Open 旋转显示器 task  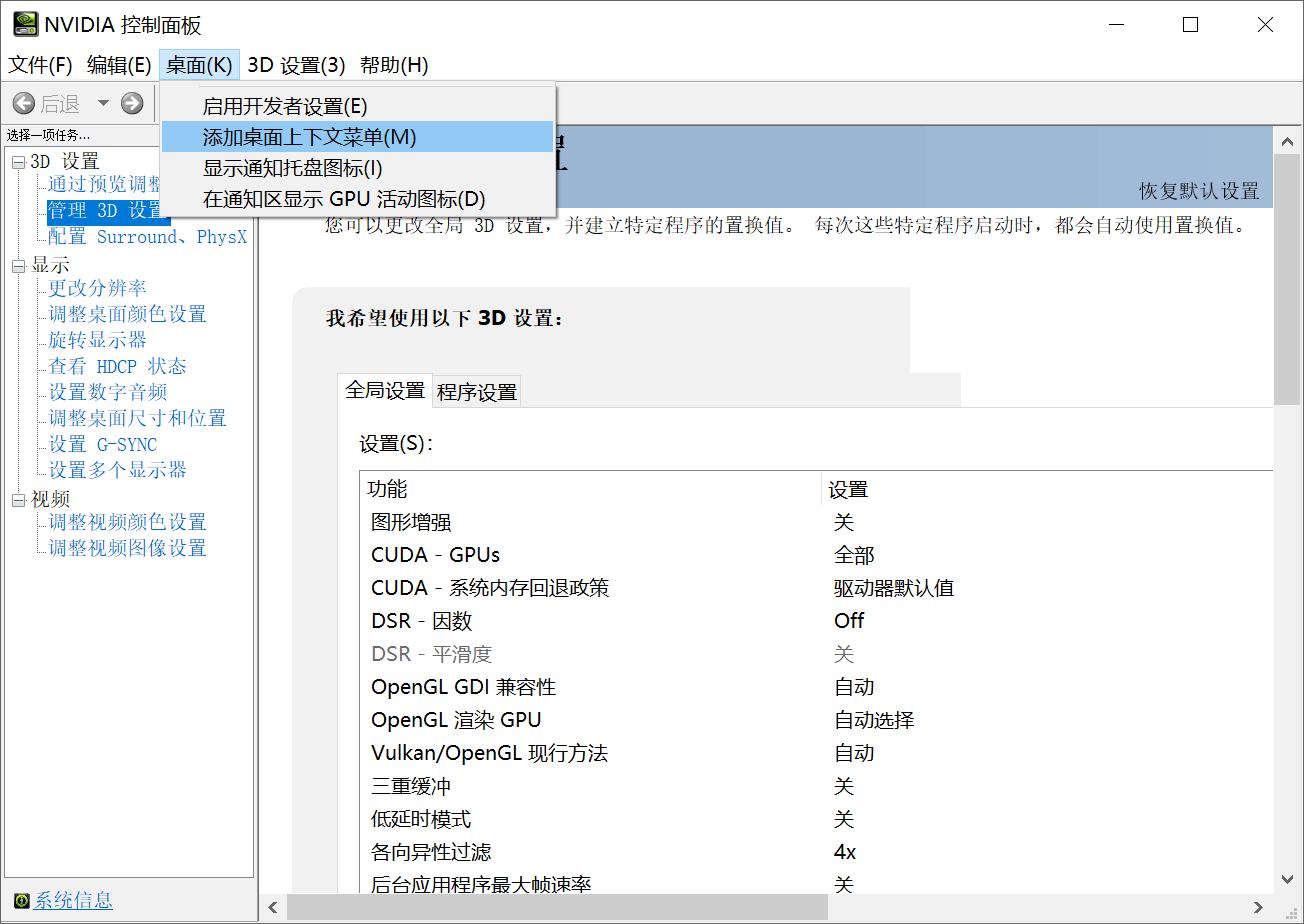click(x=98, y=340)
